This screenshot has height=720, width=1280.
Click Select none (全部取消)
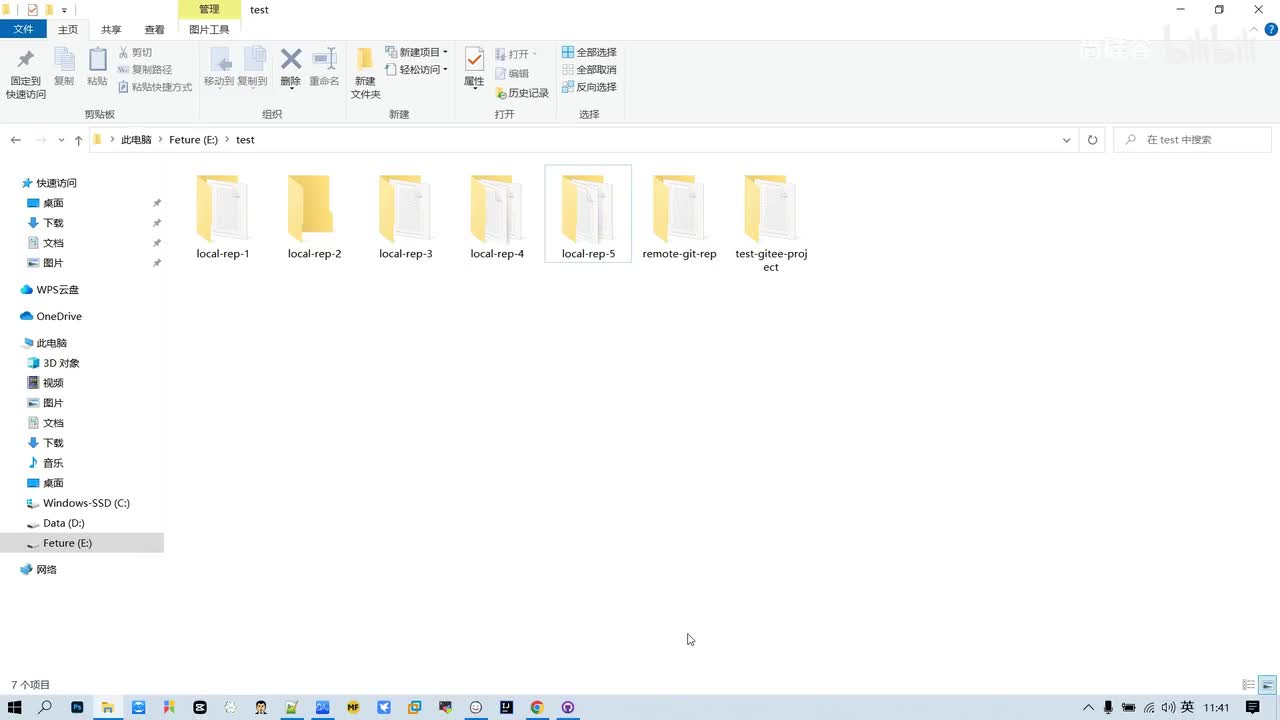589,70
